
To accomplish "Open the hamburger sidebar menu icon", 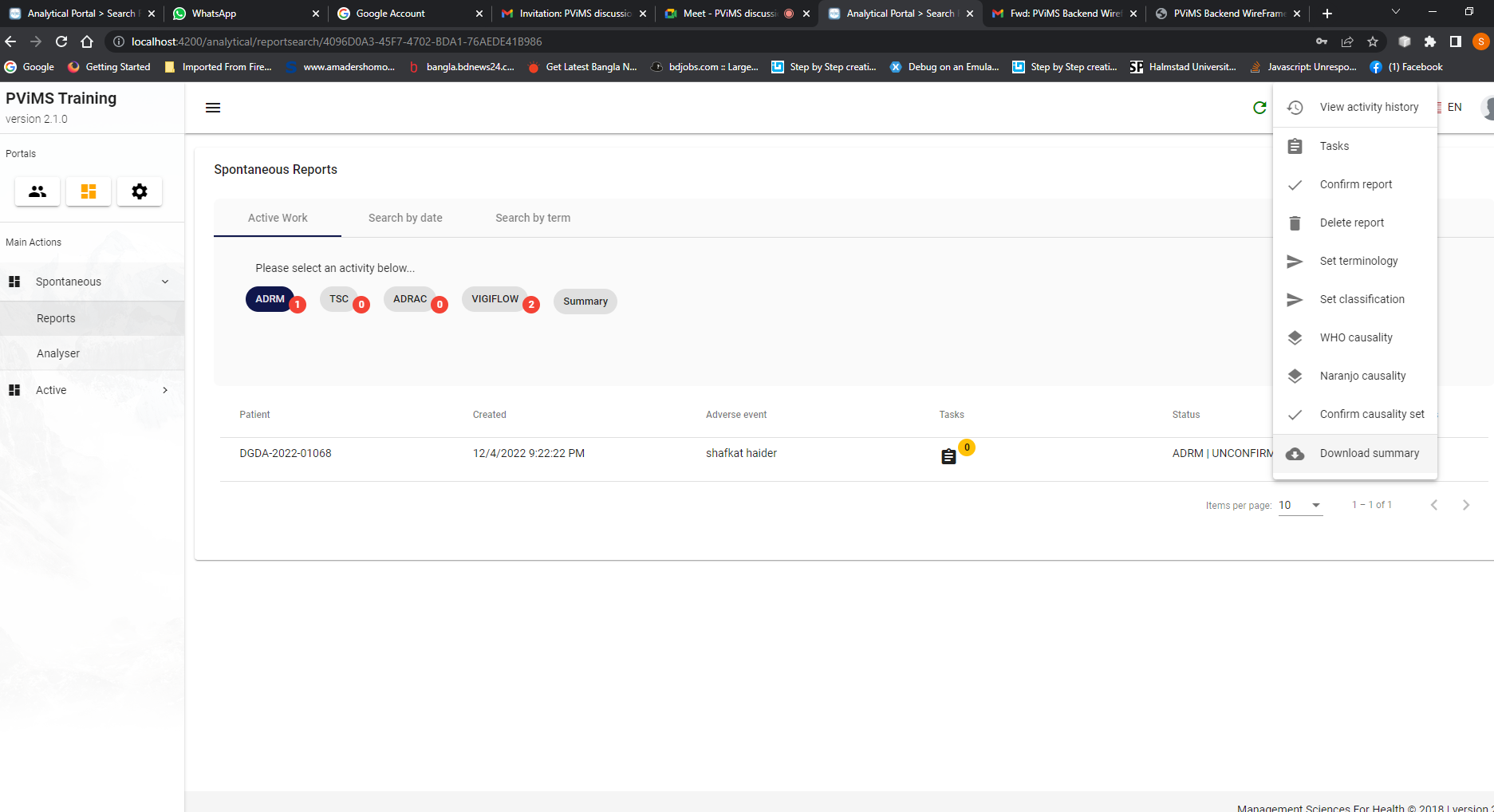I will 213,108.
